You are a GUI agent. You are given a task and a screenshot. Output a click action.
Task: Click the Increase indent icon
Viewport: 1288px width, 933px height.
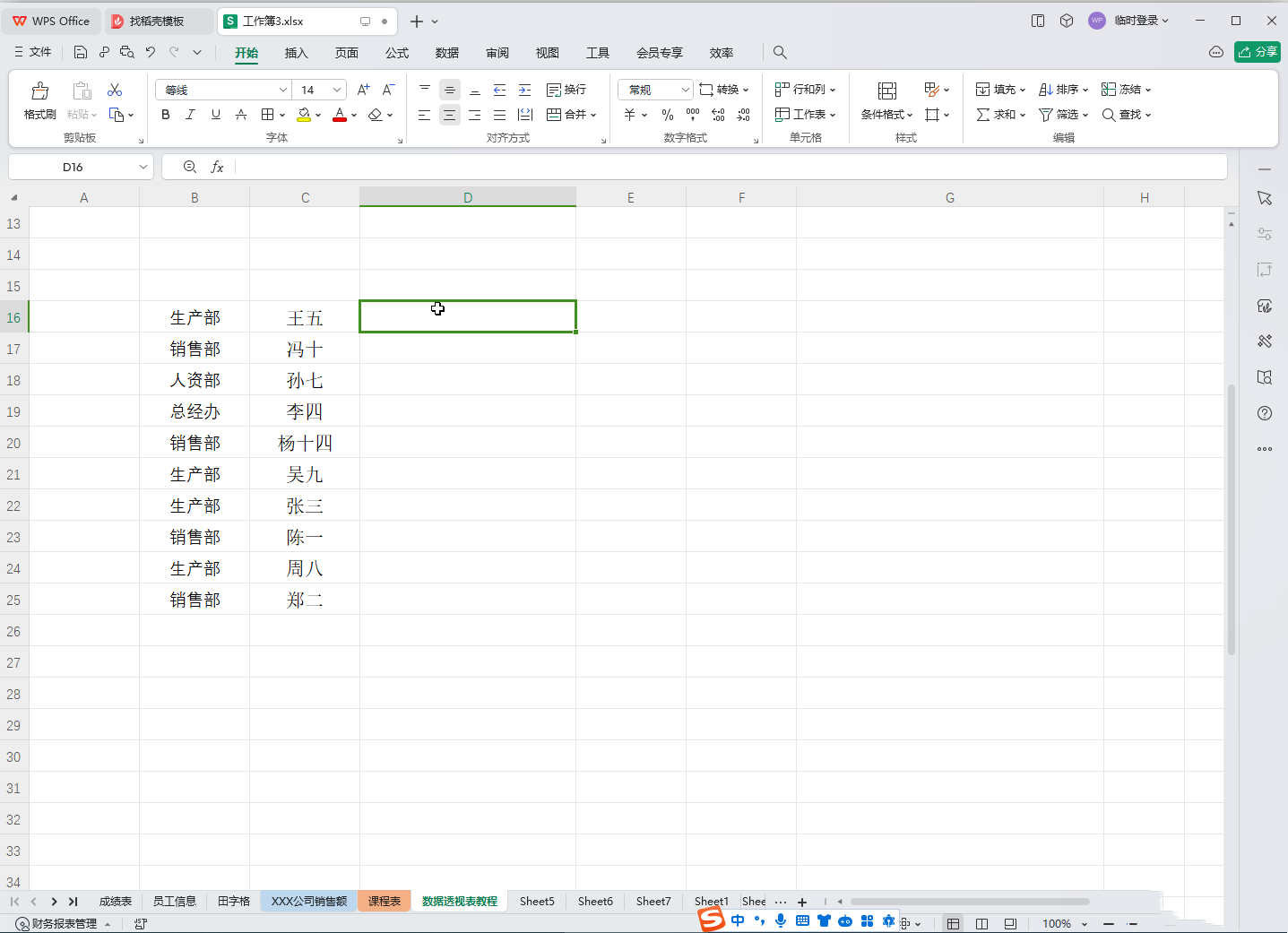click(x=525, y=90)
